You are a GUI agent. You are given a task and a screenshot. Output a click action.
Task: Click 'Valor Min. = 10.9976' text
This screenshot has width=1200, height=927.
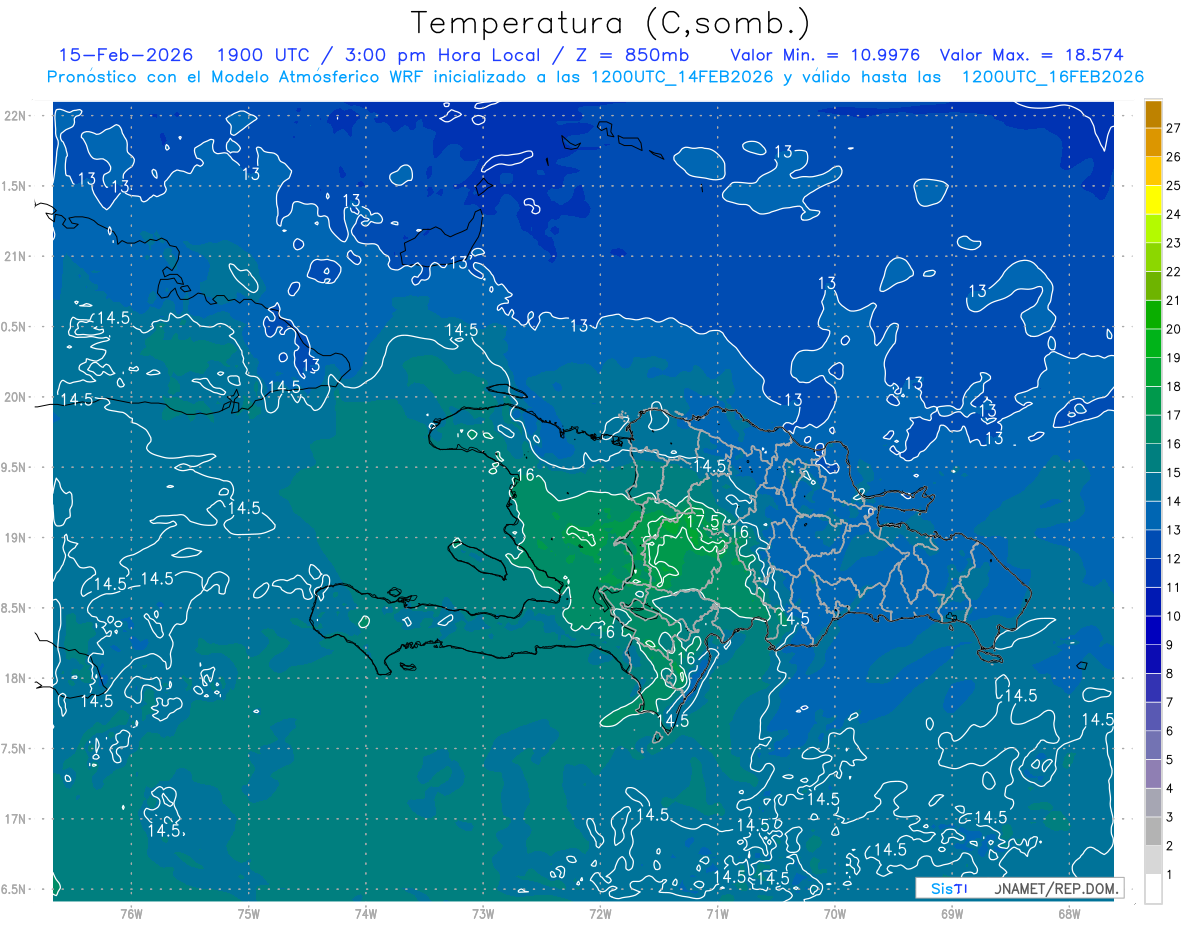tap(825, 55)
